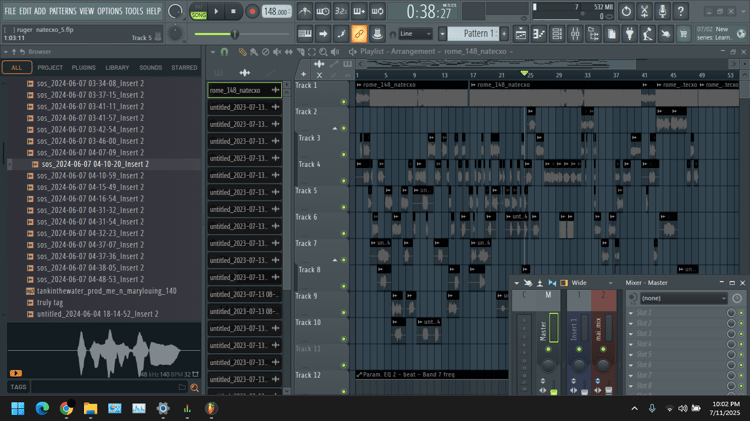The image size is (750, 421).
Task: Open the Browser toolbar icon
Action: (x=594, y=34)
